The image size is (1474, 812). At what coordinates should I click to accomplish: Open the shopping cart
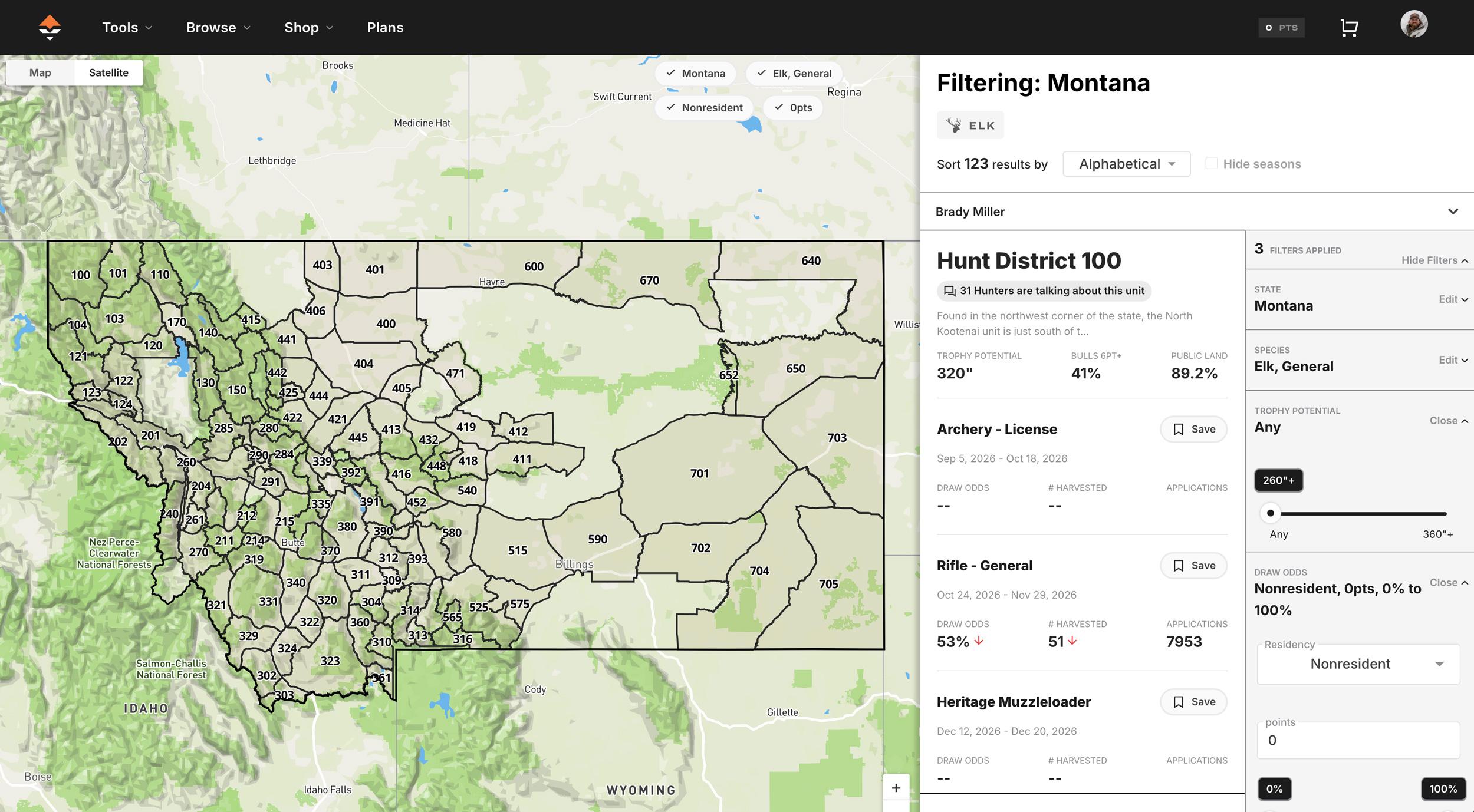(1350, 27)
